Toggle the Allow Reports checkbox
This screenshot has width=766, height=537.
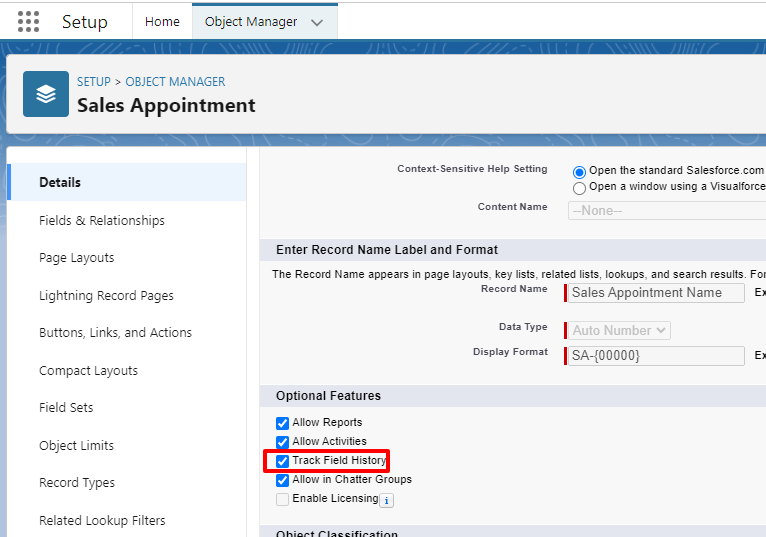click(x=282, y=423)
